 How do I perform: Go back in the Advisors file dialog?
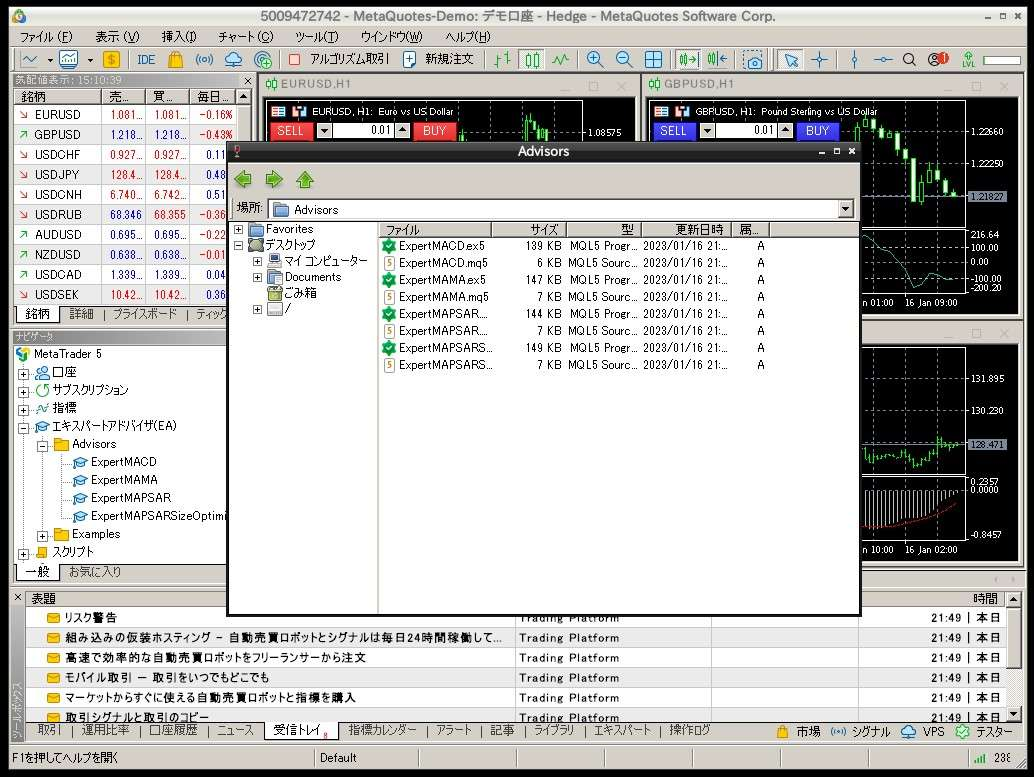click(x=243, y=179)
